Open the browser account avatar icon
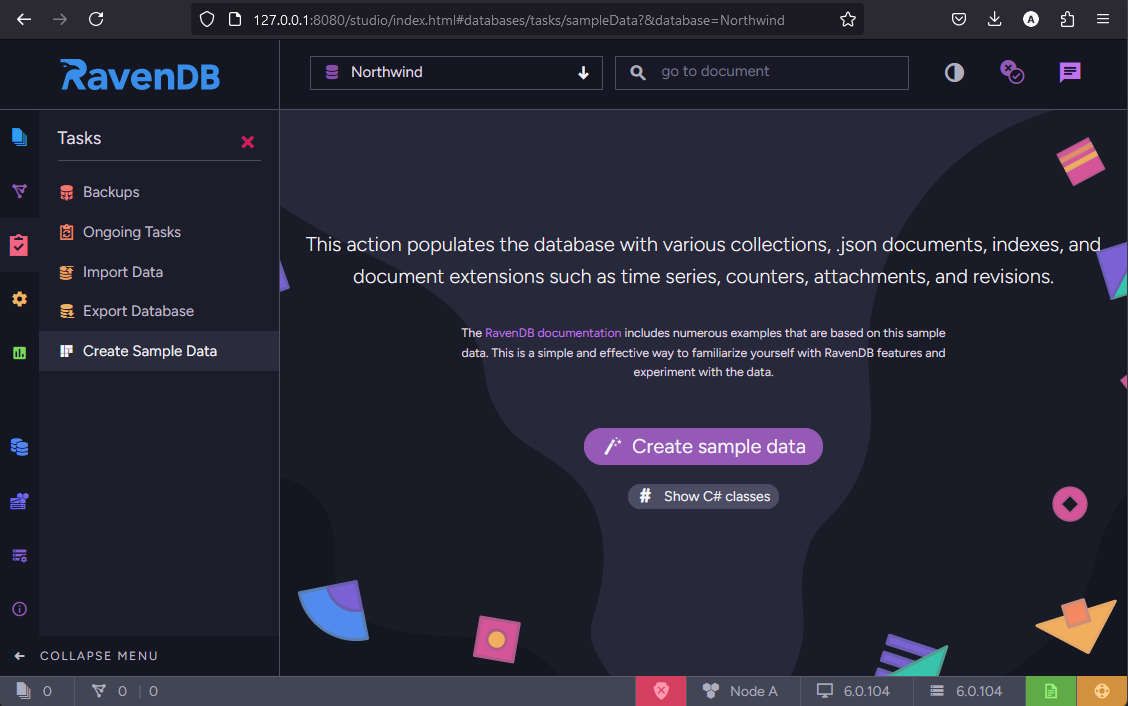The width and height of the screenshot is (1128, 706). 1031,19
